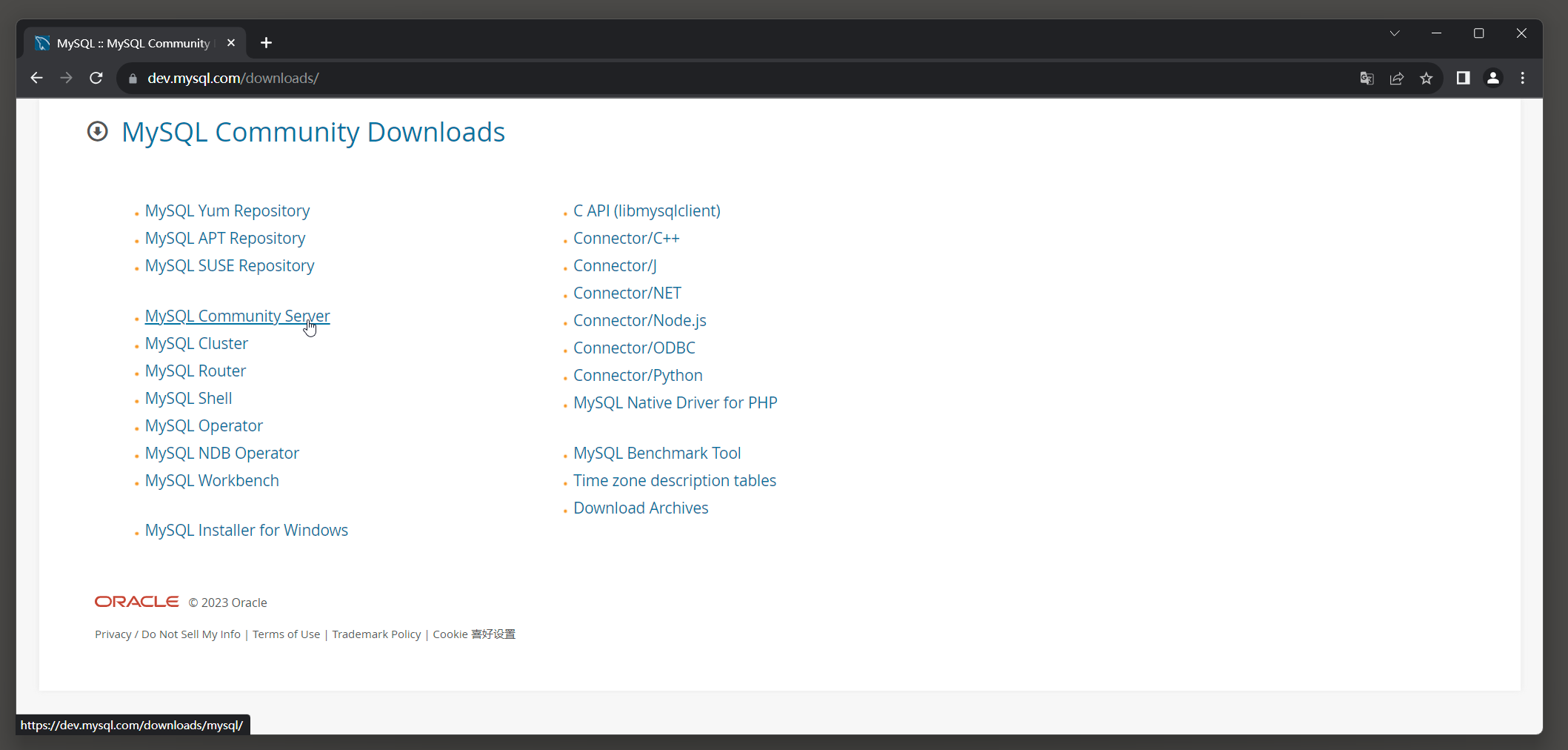Open the profile account icon
The image size is (1568, 750).
1493,78
